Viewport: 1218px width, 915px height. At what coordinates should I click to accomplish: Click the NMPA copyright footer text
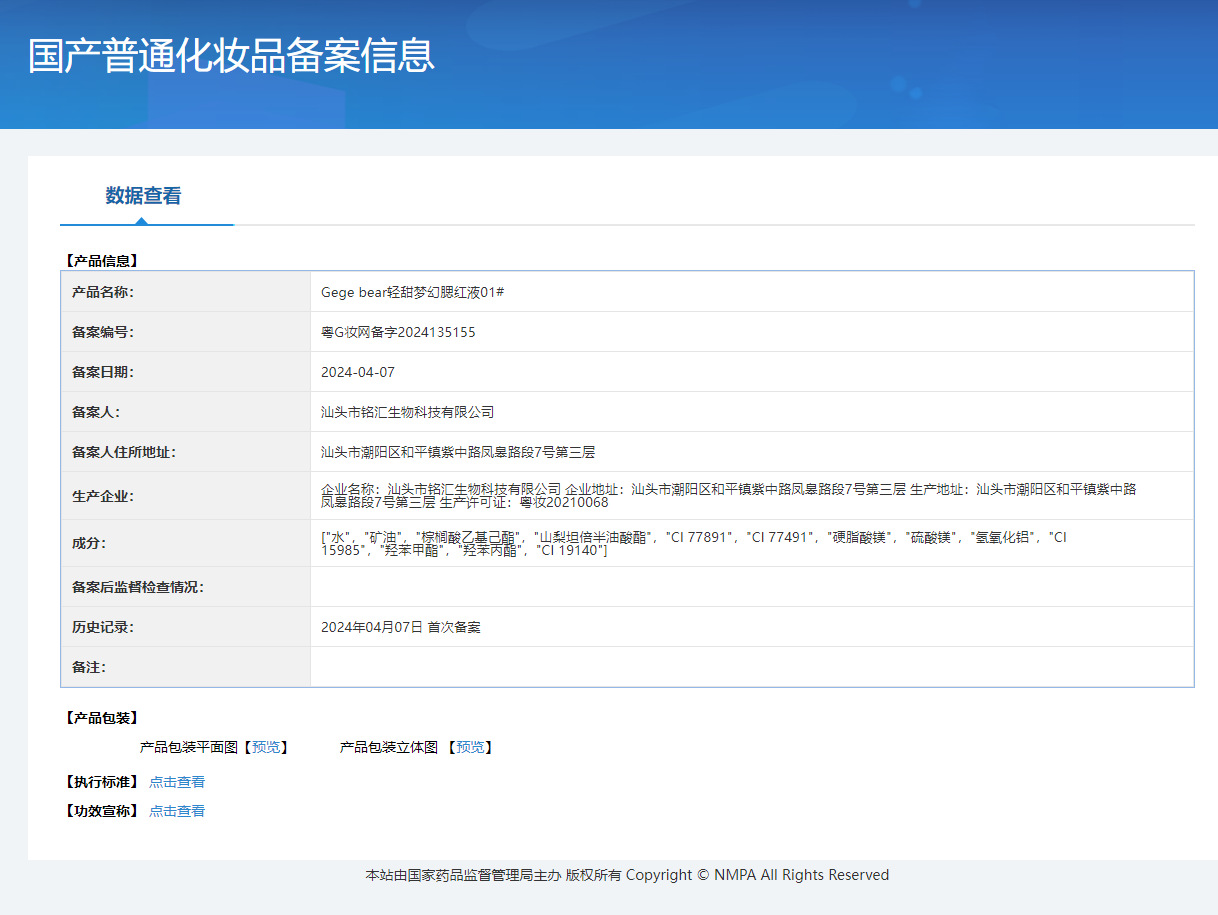click(627, 874)
